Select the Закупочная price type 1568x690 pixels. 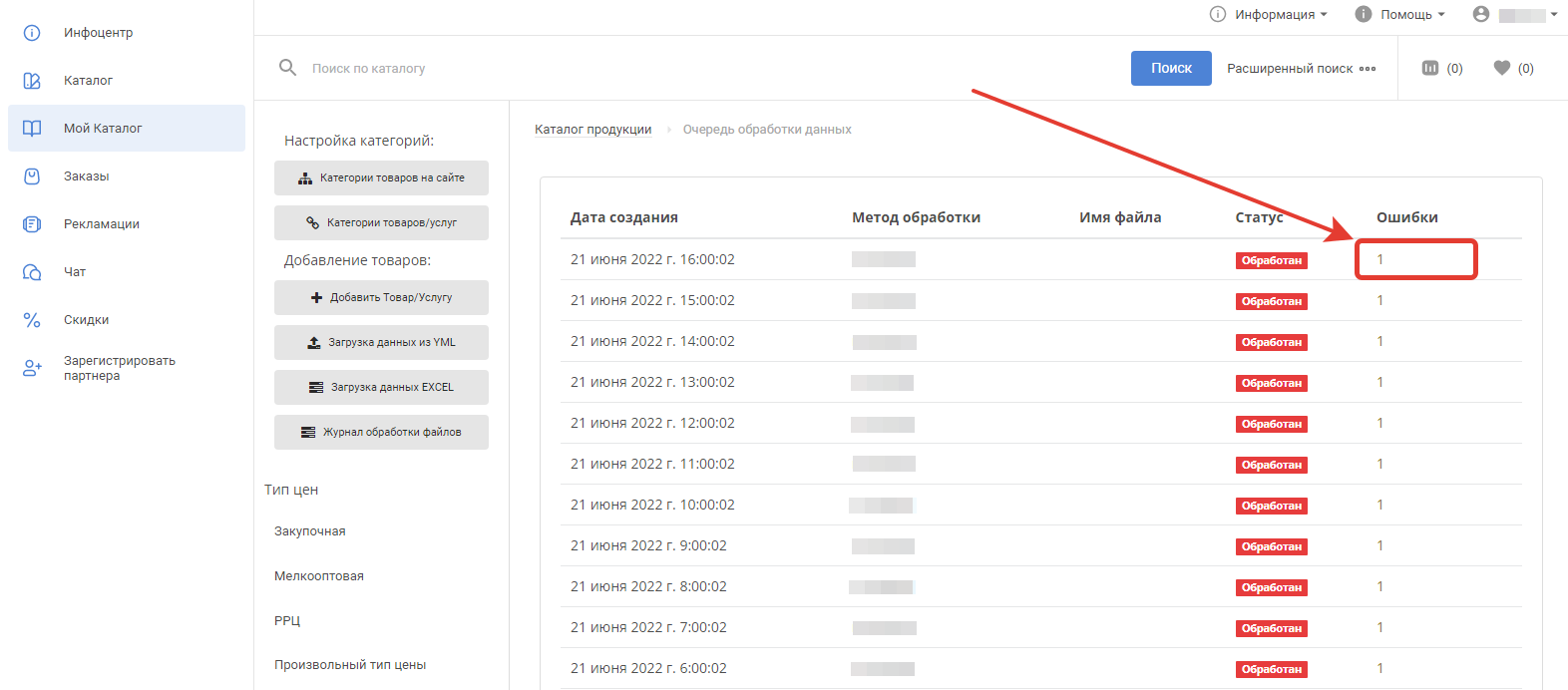[310, 531]
